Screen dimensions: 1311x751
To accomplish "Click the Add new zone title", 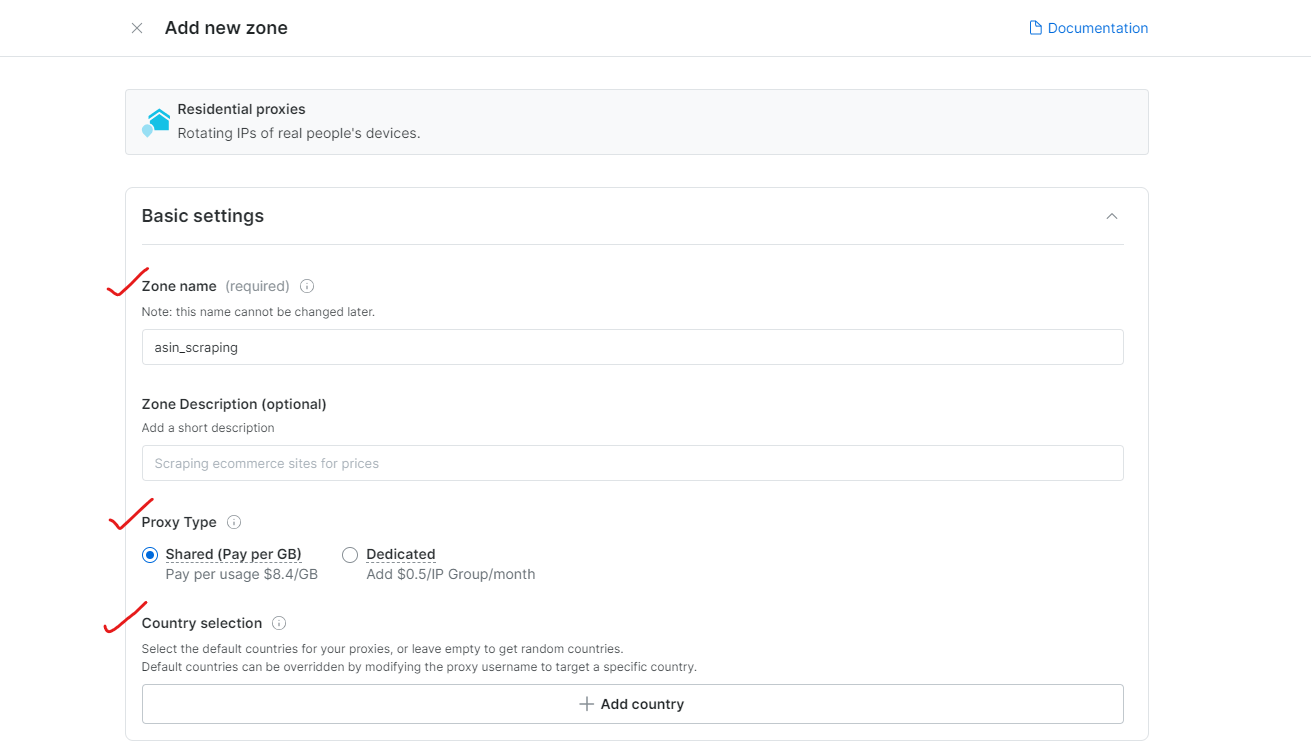I will point(226,28).
